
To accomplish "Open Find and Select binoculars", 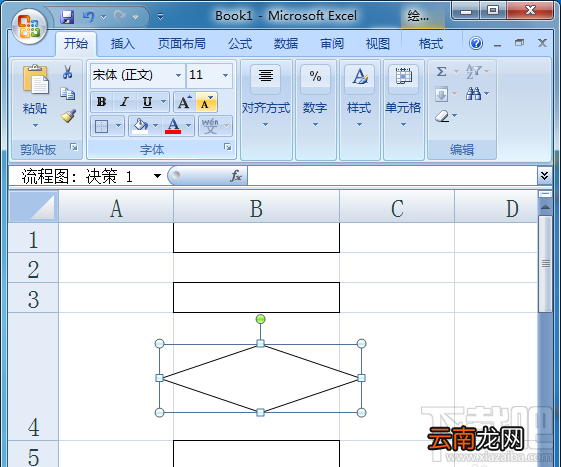I will 473,94.
